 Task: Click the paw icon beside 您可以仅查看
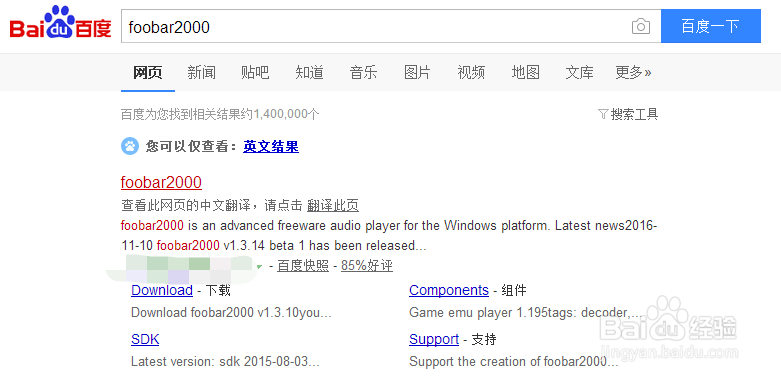click(130, 146)
